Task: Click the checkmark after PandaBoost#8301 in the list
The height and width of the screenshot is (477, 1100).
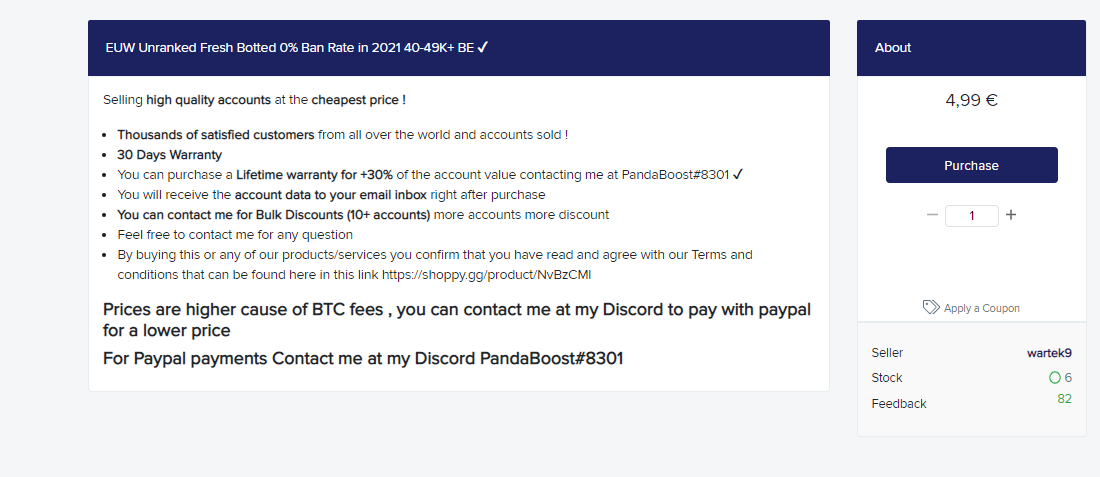Action: [737, 174]
